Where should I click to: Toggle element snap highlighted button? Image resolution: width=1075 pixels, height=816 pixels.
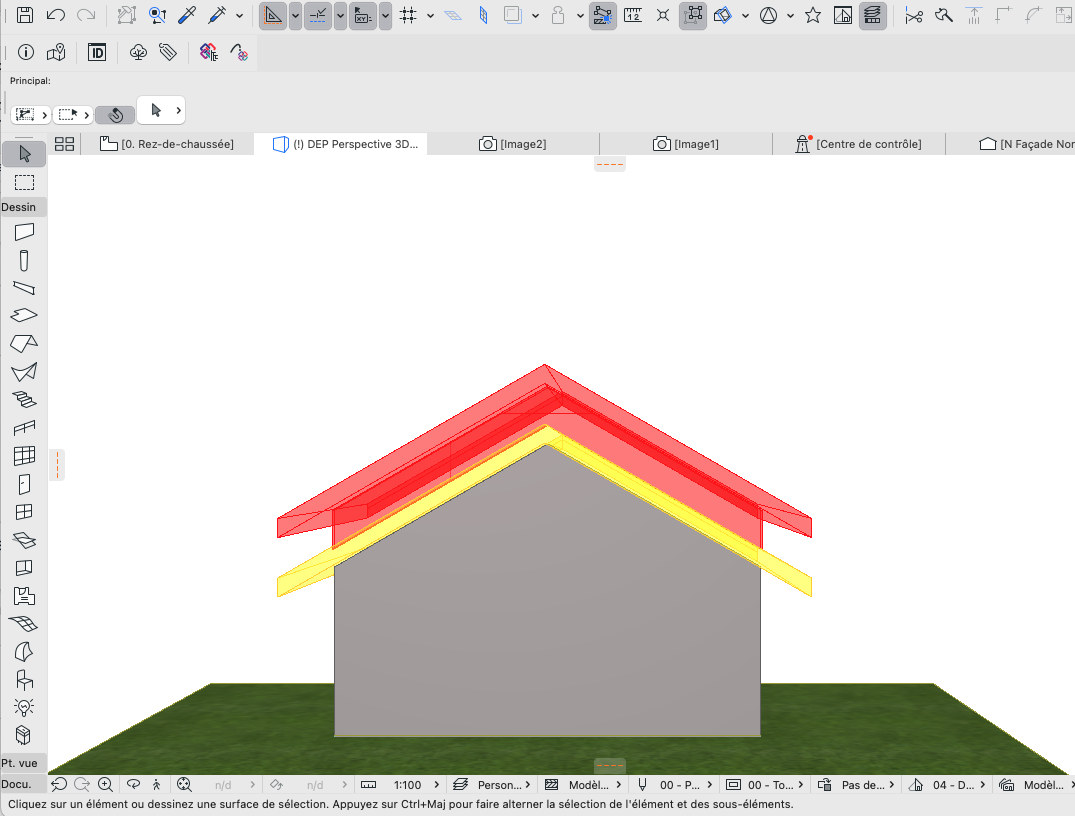(x=603, y=16)
